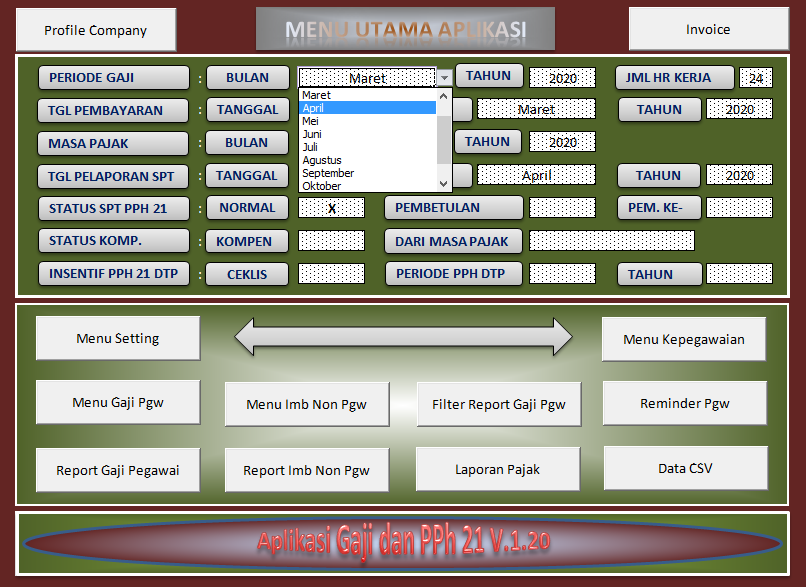Screen dimensions: 806x587
Task: Open Report Gaji Pegawai
Action: pyautogui.click(x=118, y=470)
